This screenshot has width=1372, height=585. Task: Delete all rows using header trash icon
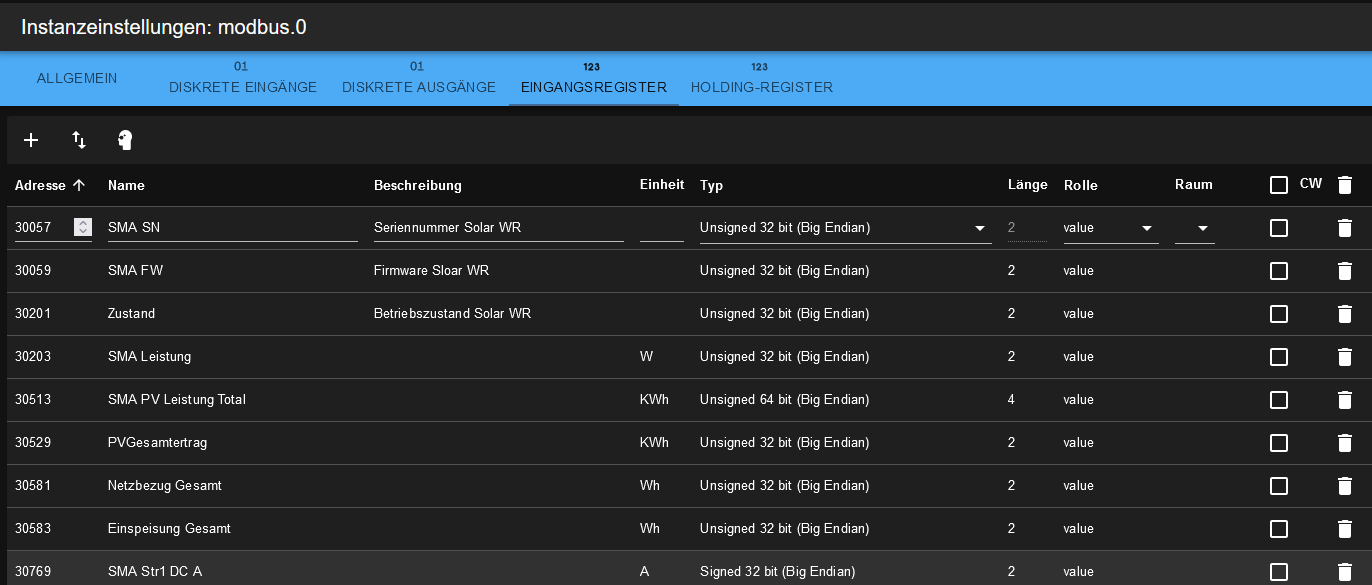pos(1345,185)
